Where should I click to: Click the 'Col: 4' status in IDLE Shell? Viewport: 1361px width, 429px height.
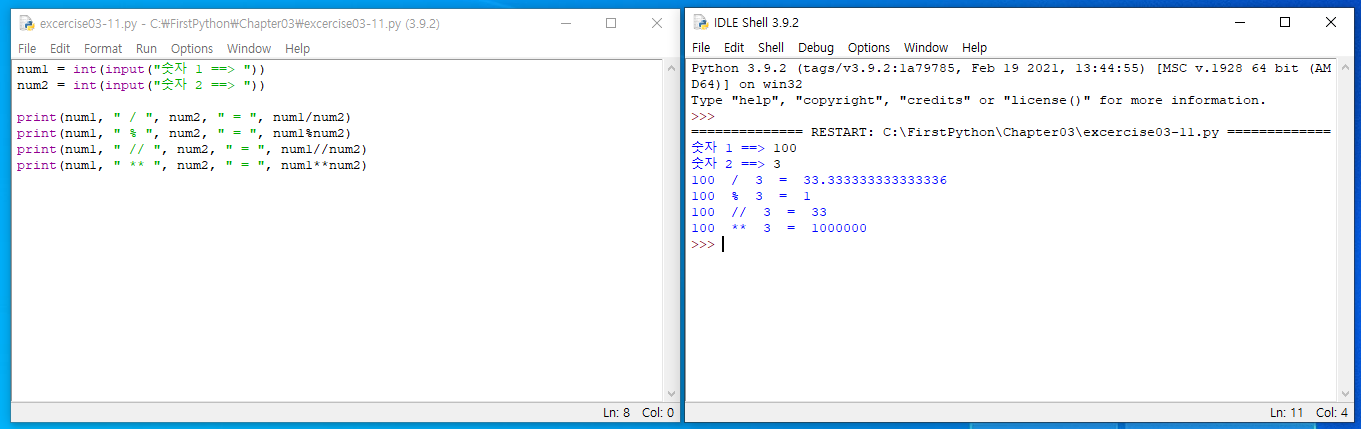(x=1332, y=412)
